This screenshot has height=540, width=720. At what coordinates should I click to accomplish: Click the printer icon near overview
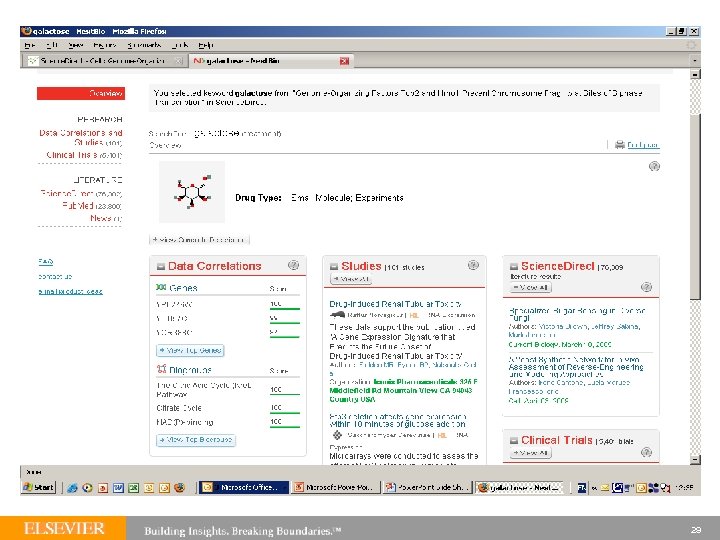pyautogui.click(x=620, y=145)
